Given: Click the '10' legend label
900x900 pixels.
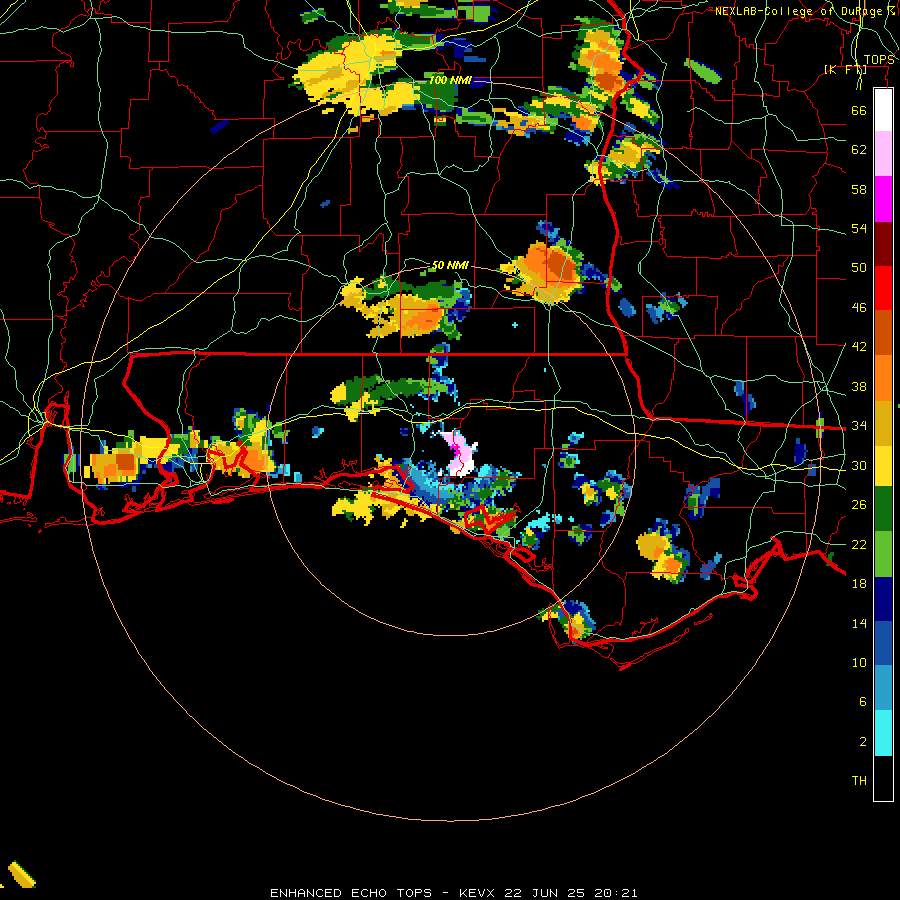Looking at the screenshot, I should tap(859, 663).
